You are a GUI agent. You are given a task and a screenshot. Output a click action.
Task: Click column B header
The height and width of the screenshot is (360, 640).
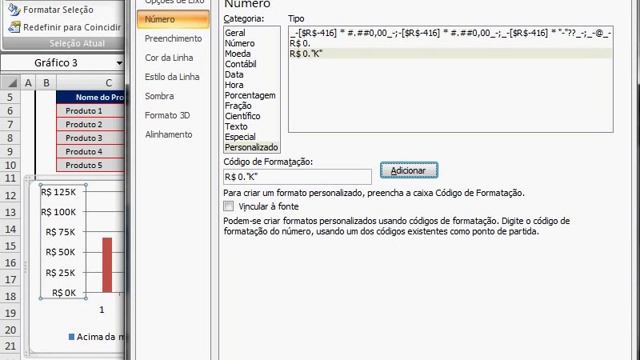click(x=46, y=83)
